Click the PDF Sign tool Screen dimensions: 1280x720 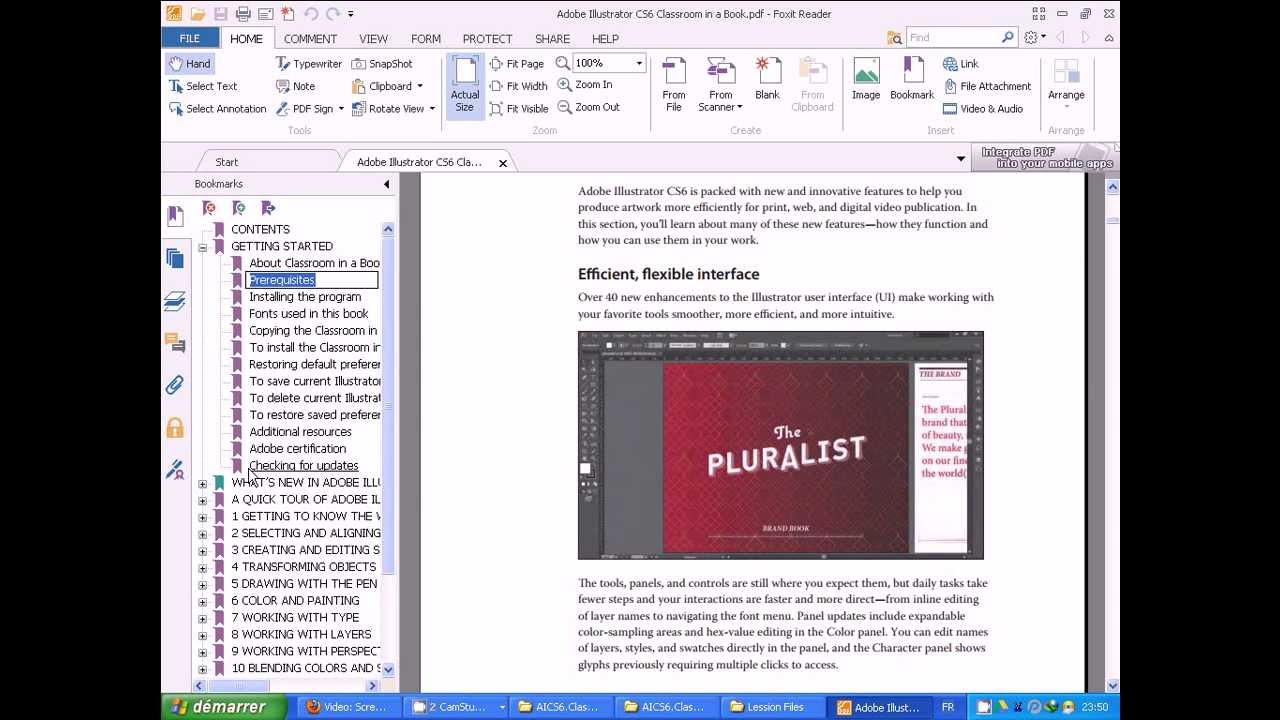pos(304,109)
